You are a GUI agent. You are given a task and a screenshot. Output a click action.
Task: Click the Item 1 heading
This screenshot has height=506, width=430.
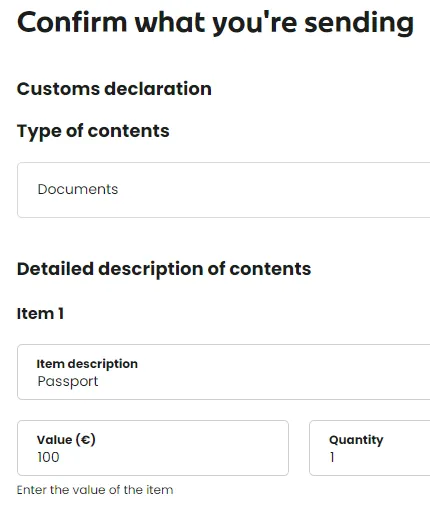tap(40, 313)
